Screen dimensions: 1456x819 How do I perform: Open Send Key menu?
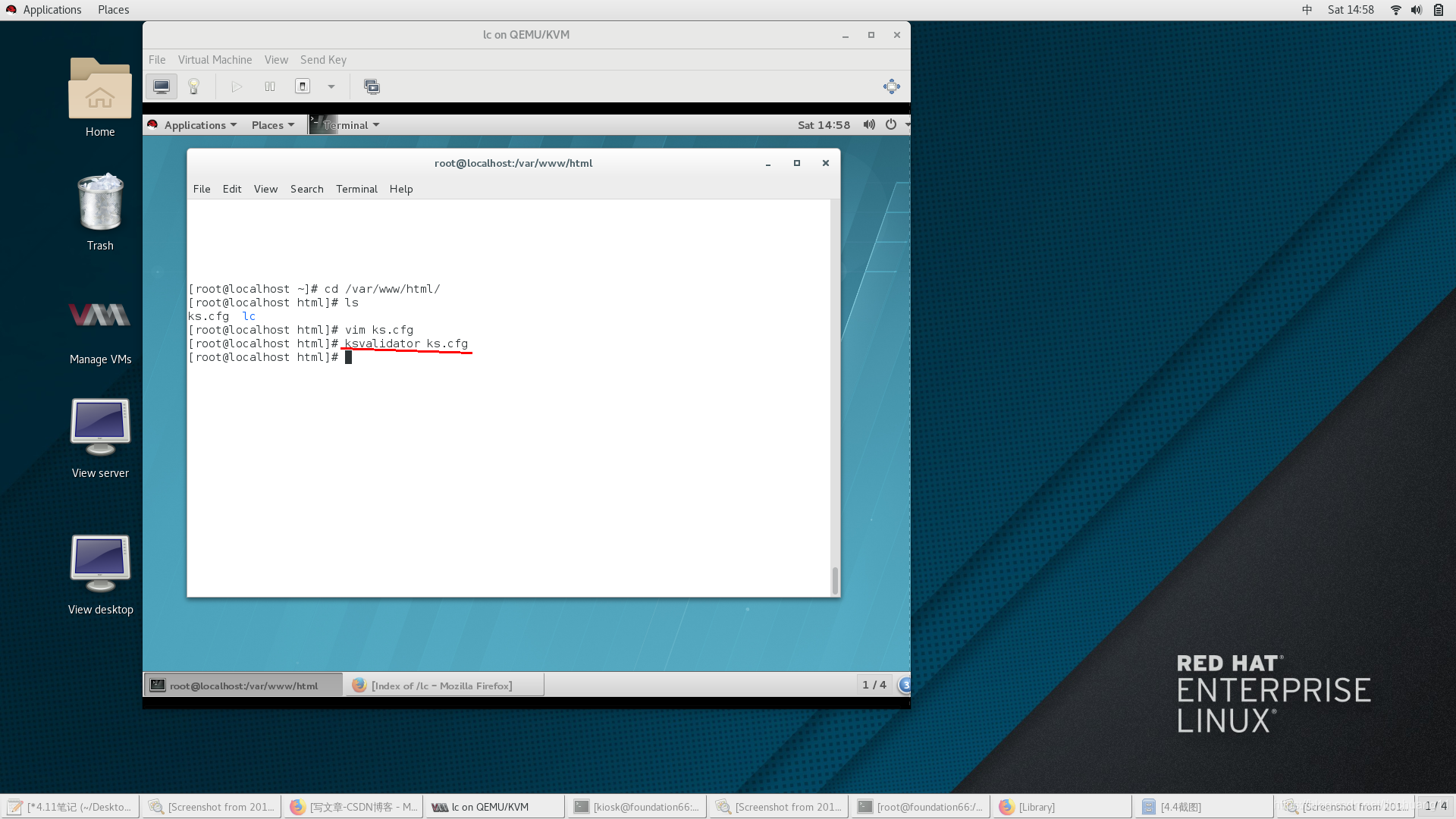323,60
